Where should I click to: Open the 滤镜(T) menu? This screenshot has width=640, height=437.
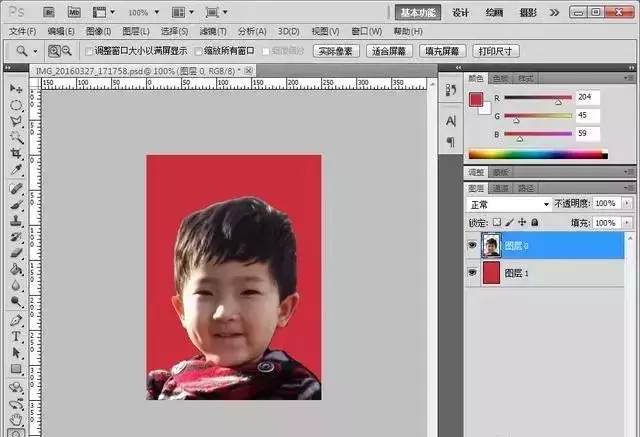[213, 31]
